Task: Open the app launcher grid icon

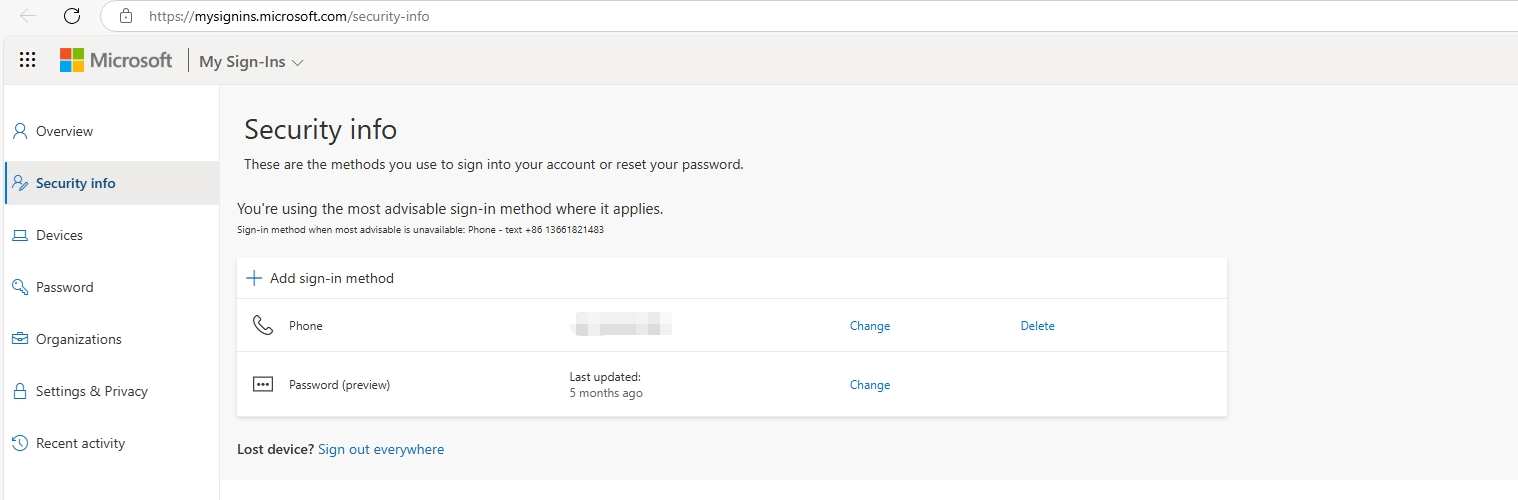Action: click(28, 60)
